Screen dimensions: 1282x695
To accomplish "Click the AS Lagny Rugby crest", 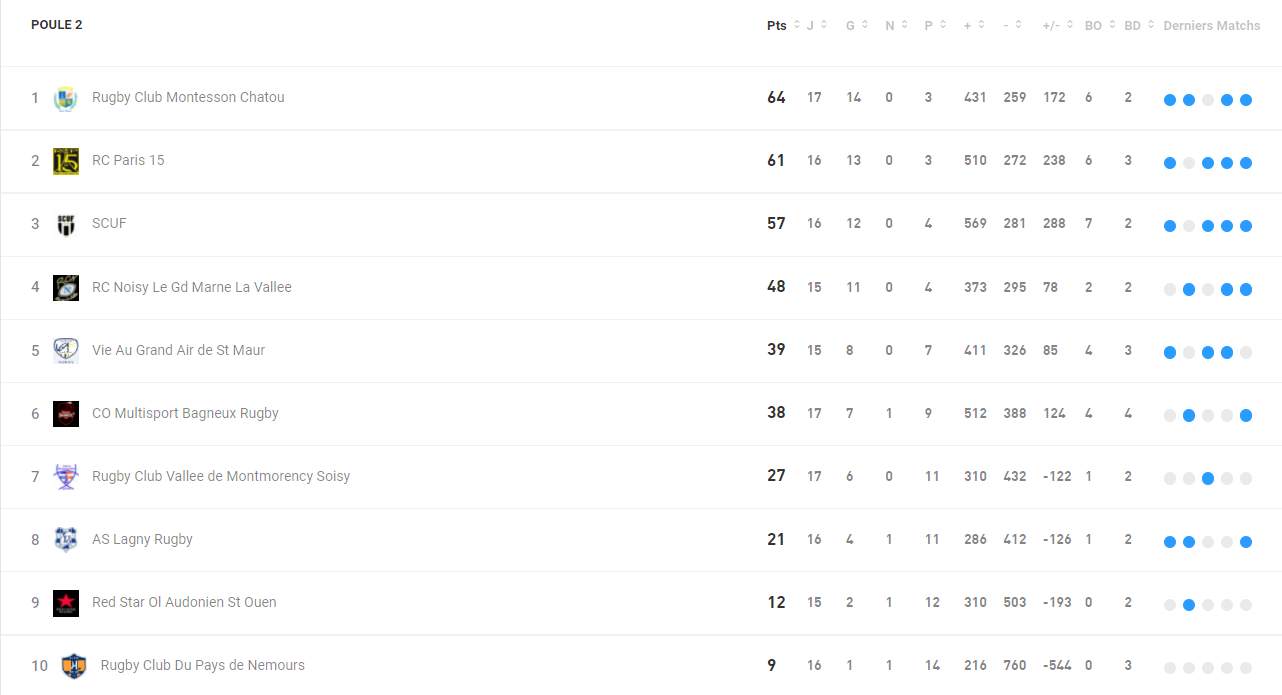I will 66,540.
